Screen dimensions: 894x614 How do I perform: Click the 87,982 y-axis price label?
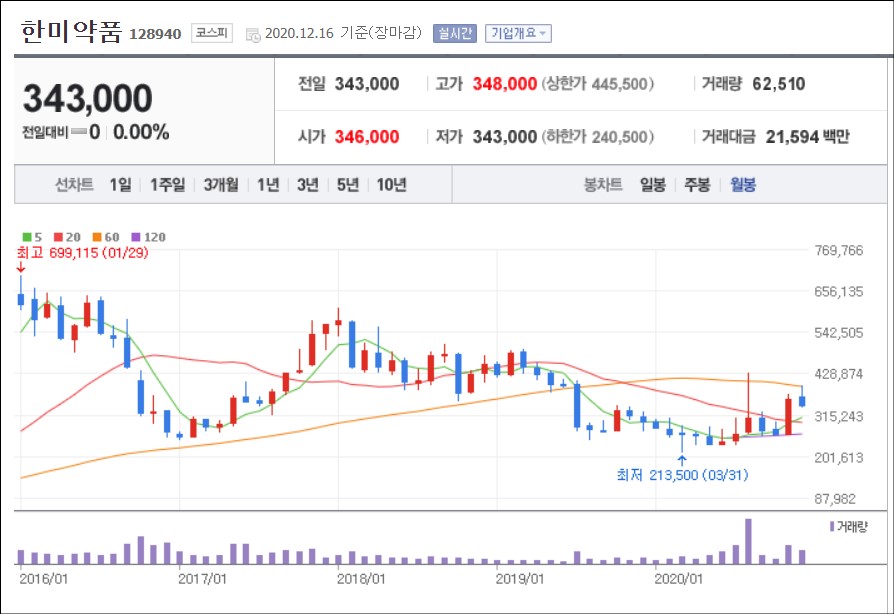point(835,499)
